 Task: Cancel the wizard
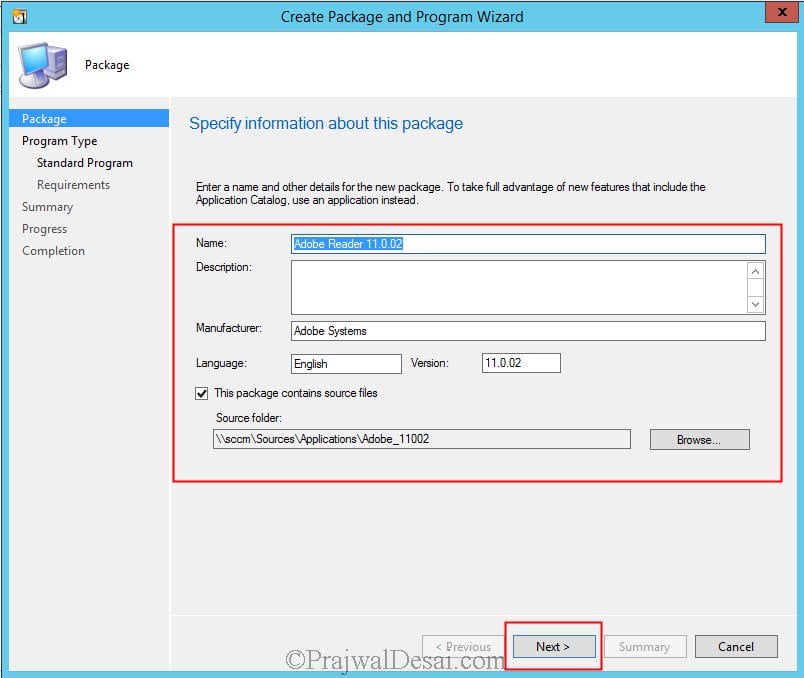(736, 646)
